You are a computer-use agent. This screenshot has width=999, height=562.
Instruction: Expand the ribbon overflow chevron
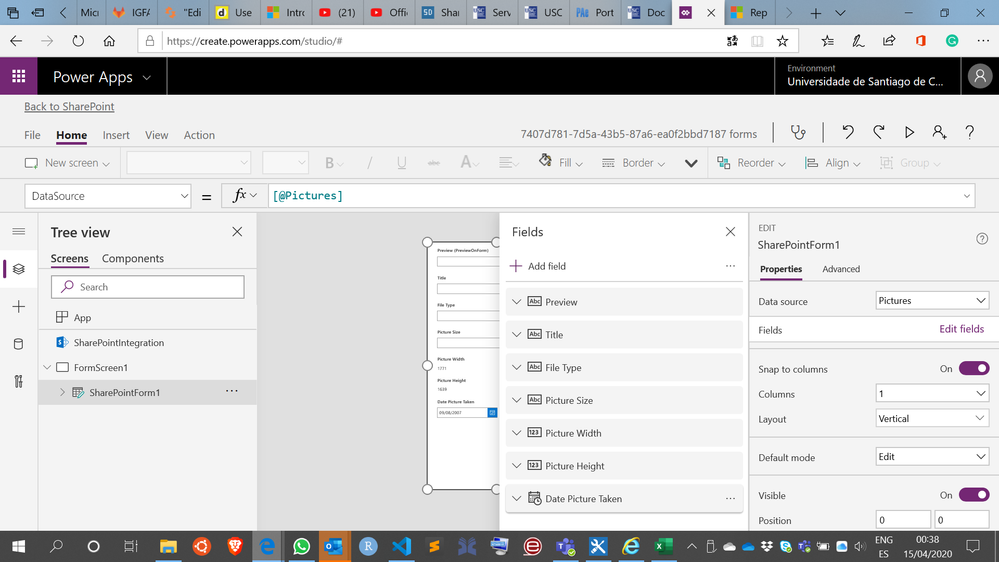click(691, 163)
